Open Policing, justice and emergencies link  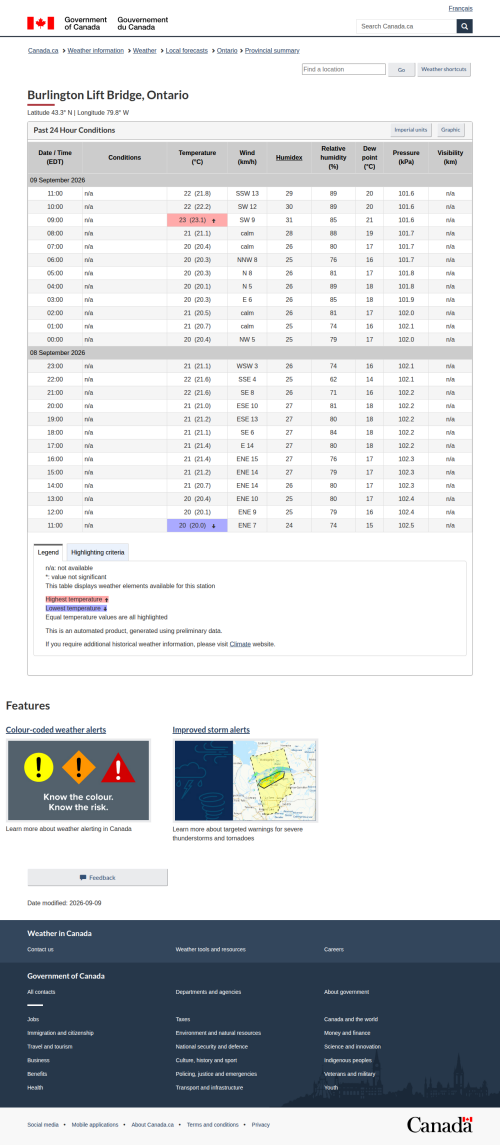tap(216, 1073)
